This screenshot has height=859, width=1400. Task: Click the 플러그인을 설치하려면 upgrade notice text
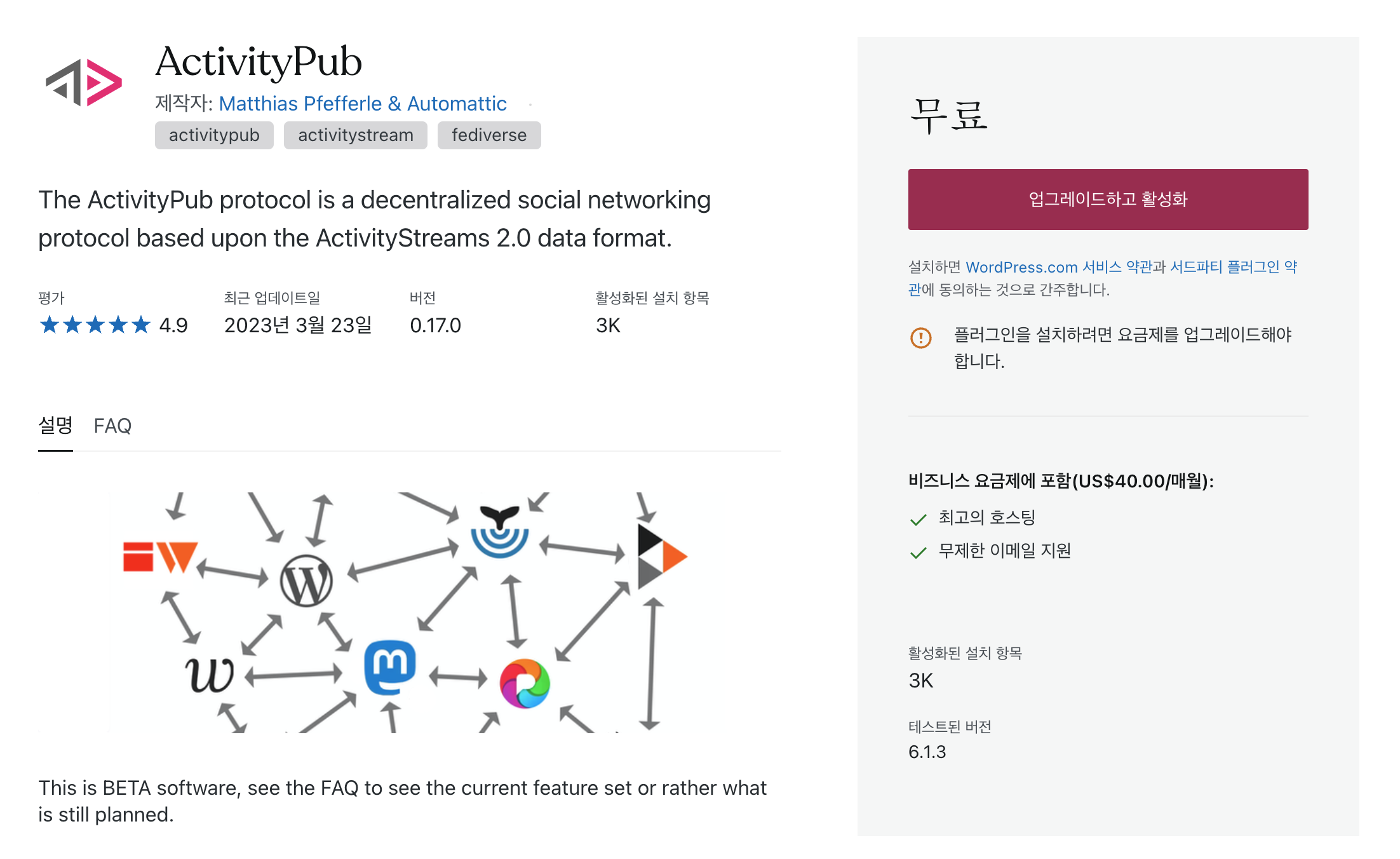click(x=1123, y=348)
